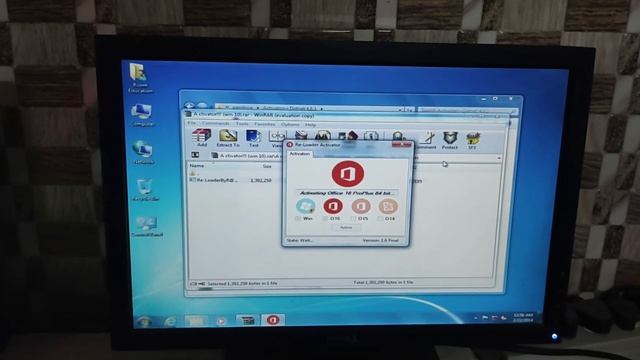
Task: Click the View icon in WinRAR toolbar
Action: [x=278, y=138]
